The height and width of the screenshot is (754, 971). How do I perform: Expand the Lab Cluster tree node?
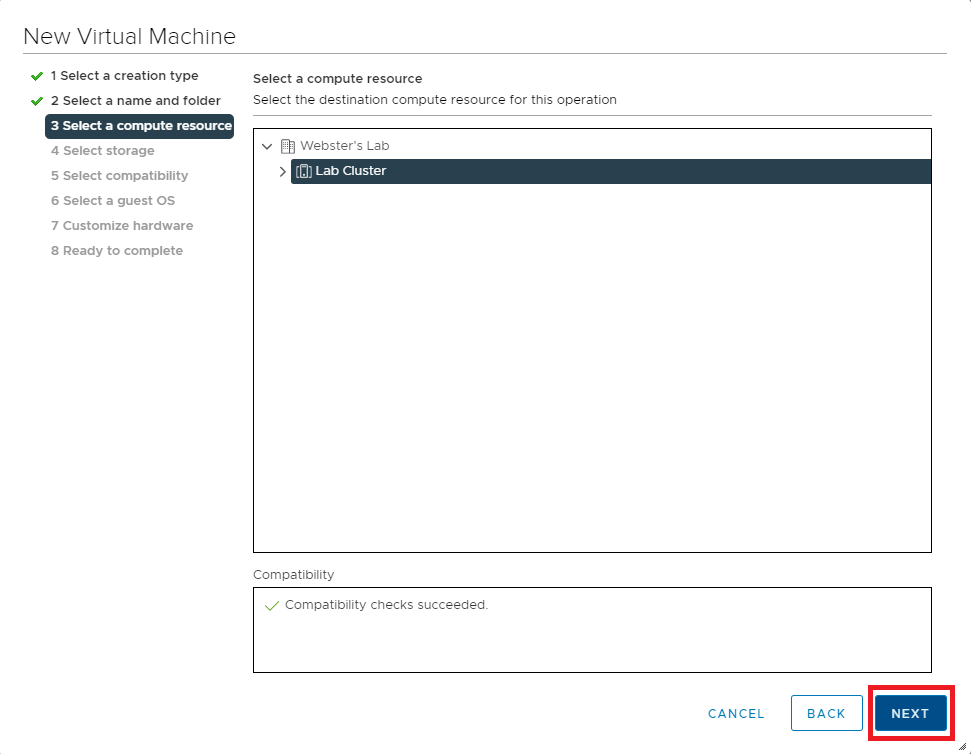click(x=282, y=171)
